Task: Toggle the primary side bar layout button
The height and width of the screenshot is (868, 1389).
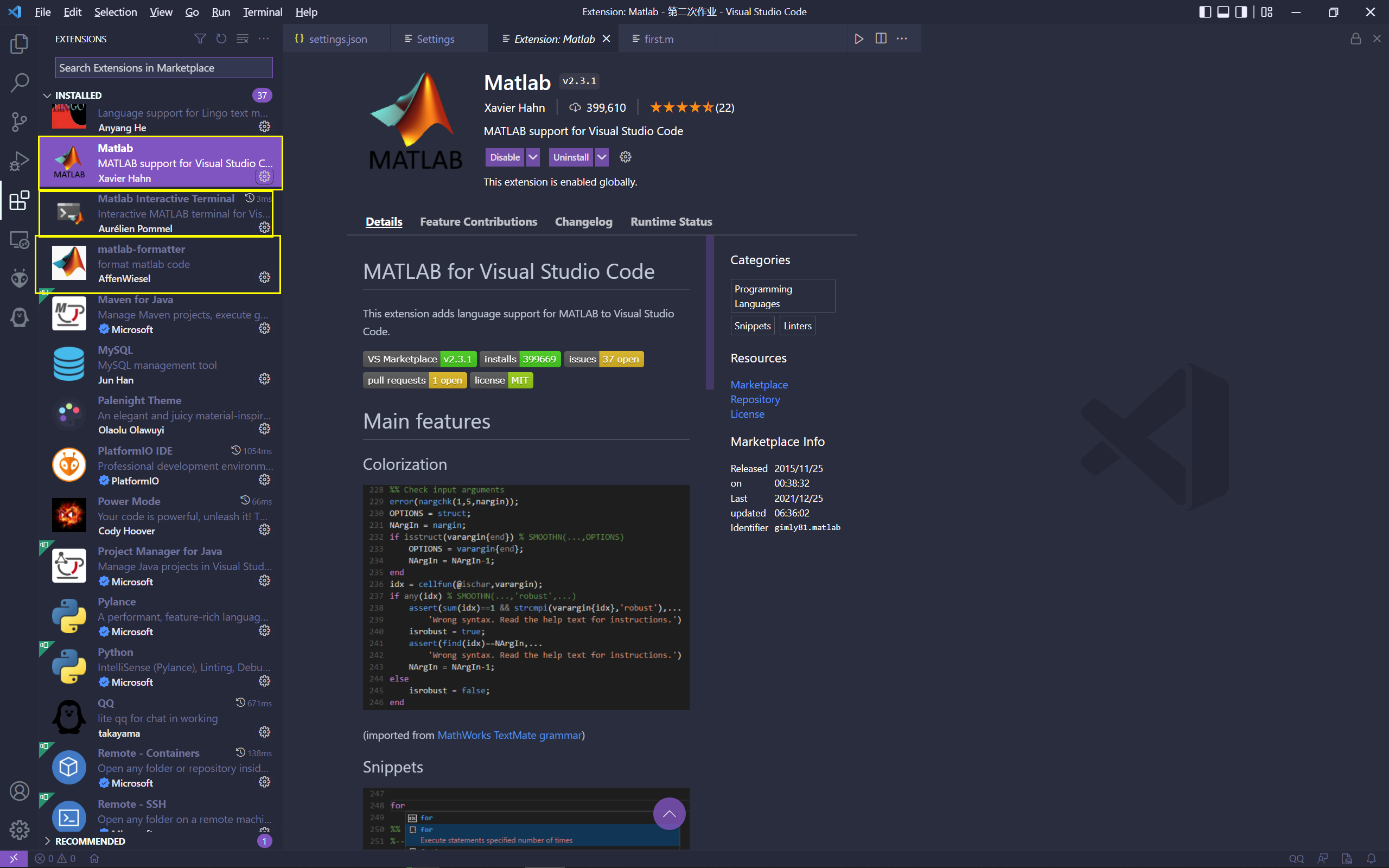Action: coord(1205,12)
